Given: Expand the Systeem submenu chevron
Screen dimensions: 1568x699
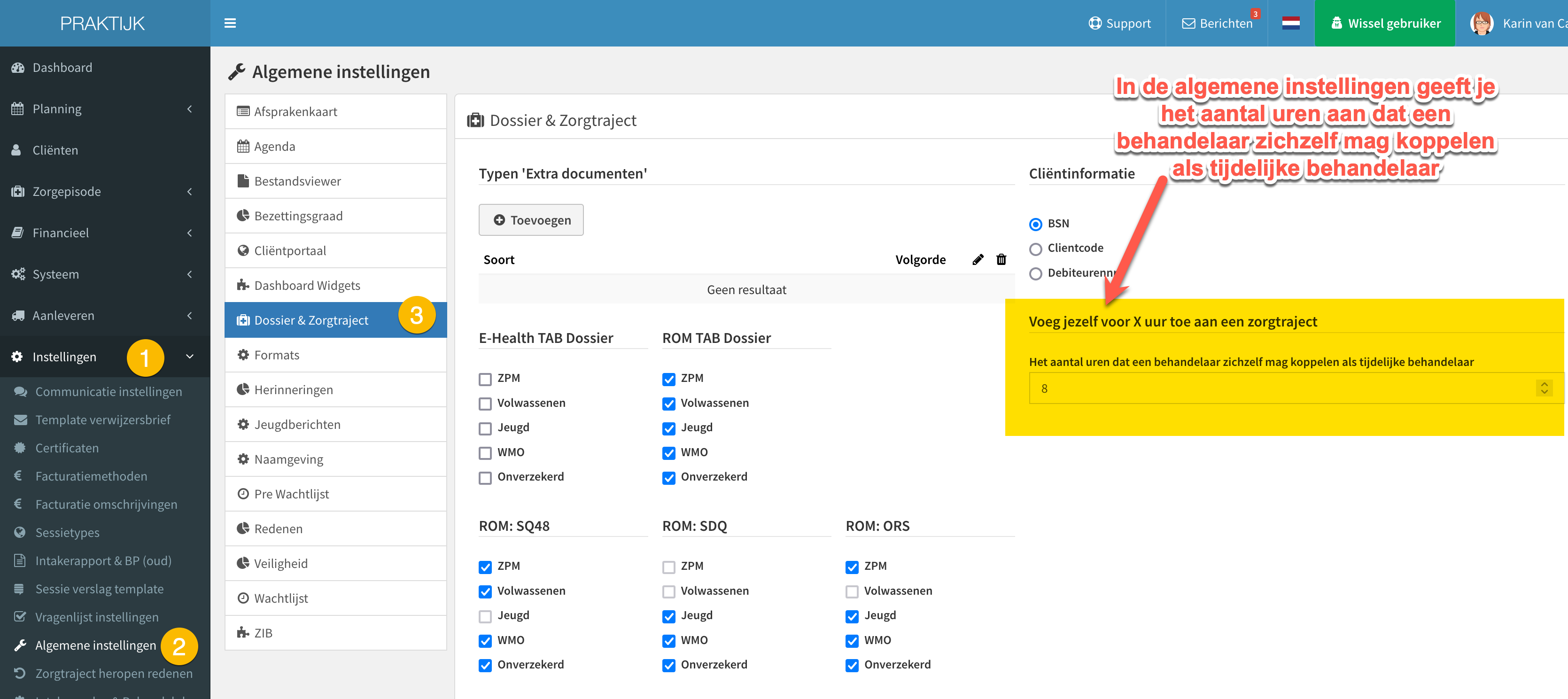Looking at the screenshot, I should [x=189, y=275].
